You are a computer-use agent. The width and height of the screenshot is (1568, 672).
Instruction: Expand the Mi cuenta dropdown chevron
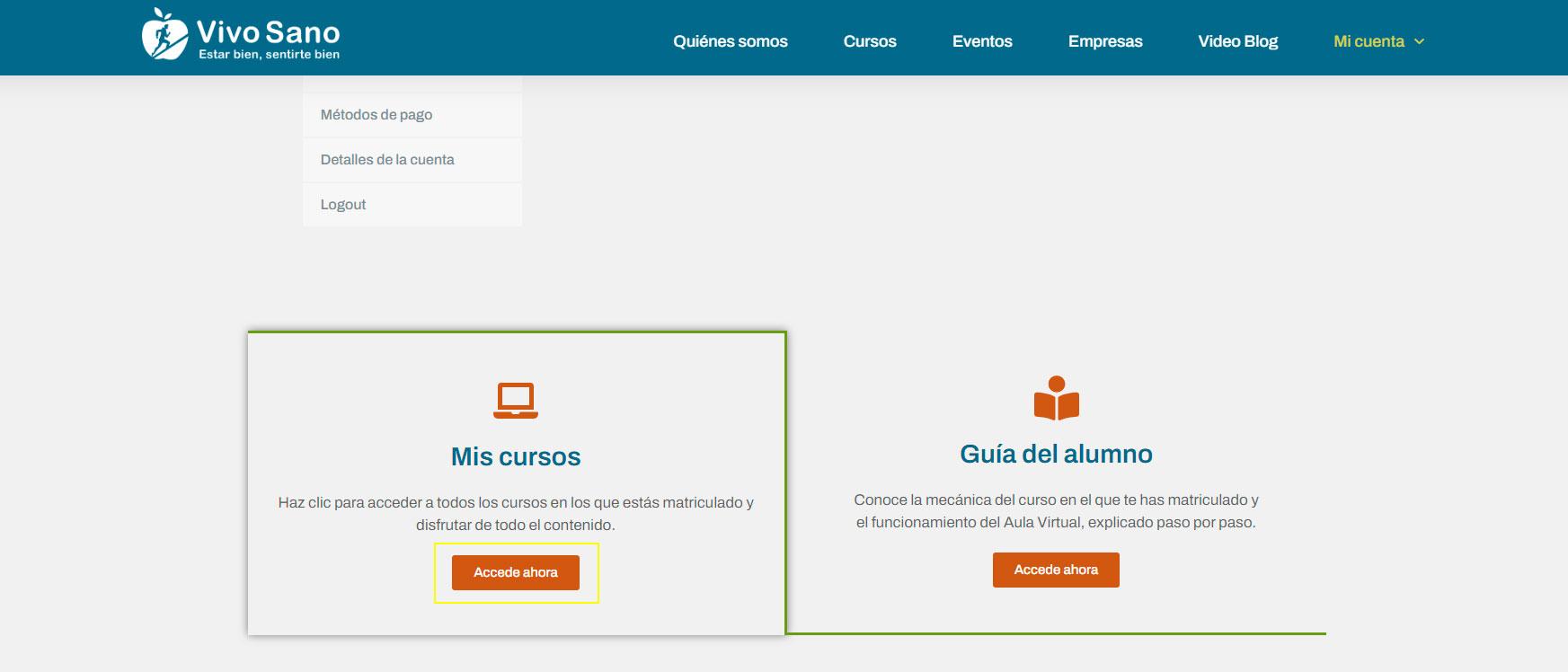coord(1420,41)
